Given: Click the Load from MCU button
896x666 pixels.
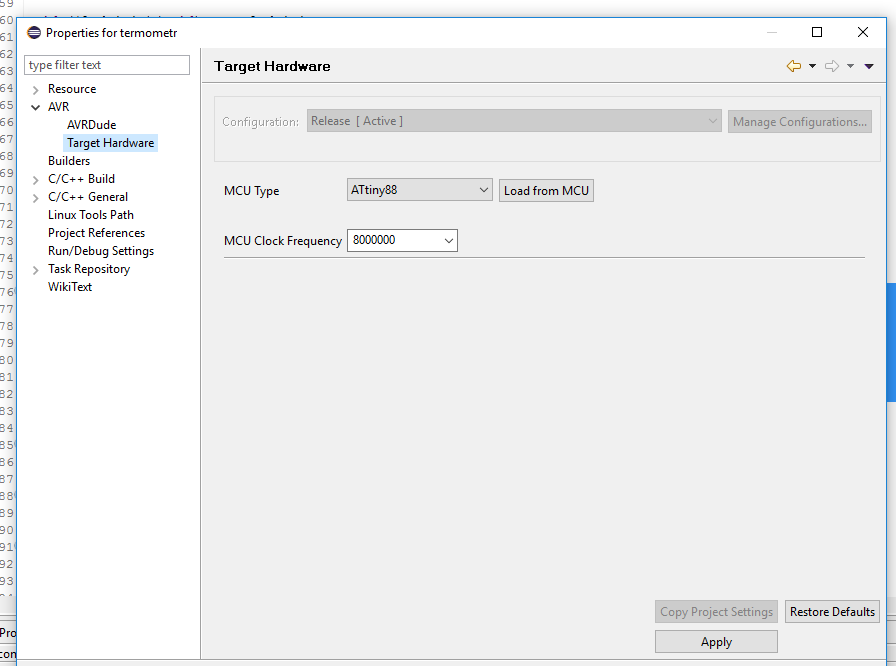Looking at the screenshot, I should [x=546, y=190].
